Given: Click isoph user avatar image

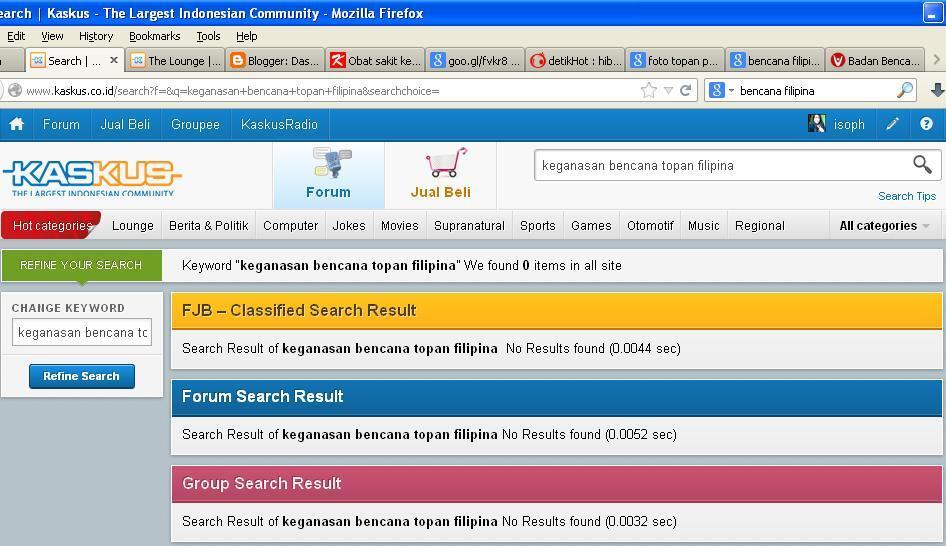Looking at the screenshot, I should (816, 124).
